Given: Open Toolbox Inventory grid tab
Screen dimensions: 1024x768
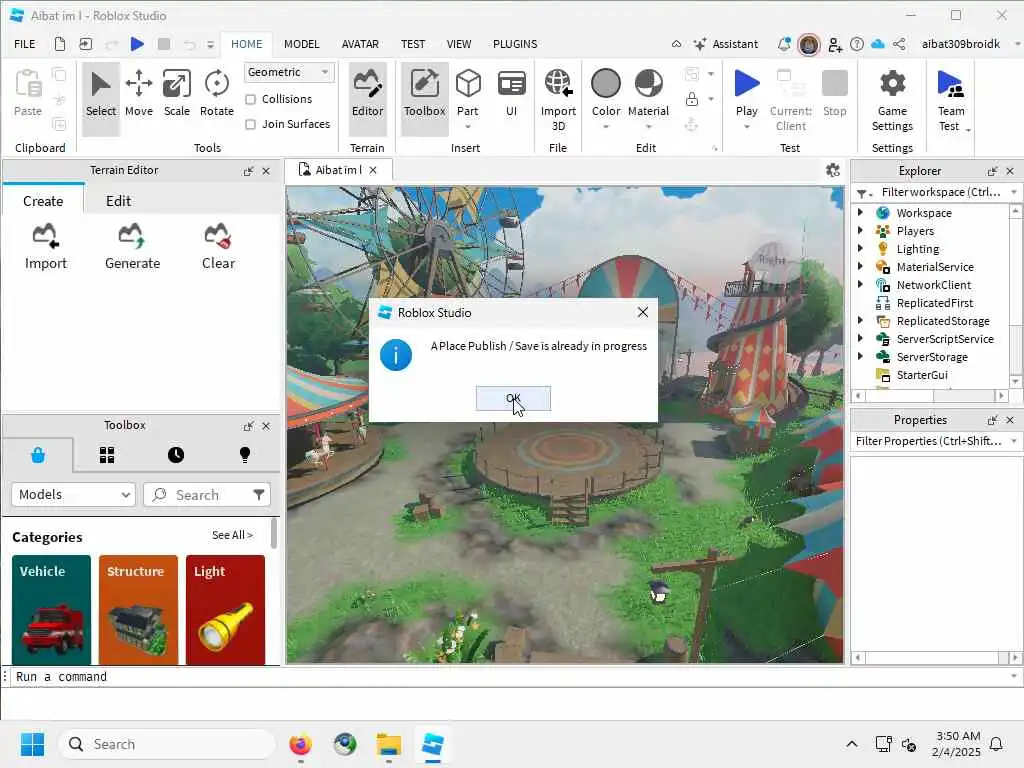Looking at the screenshot, I should (107, 455).
